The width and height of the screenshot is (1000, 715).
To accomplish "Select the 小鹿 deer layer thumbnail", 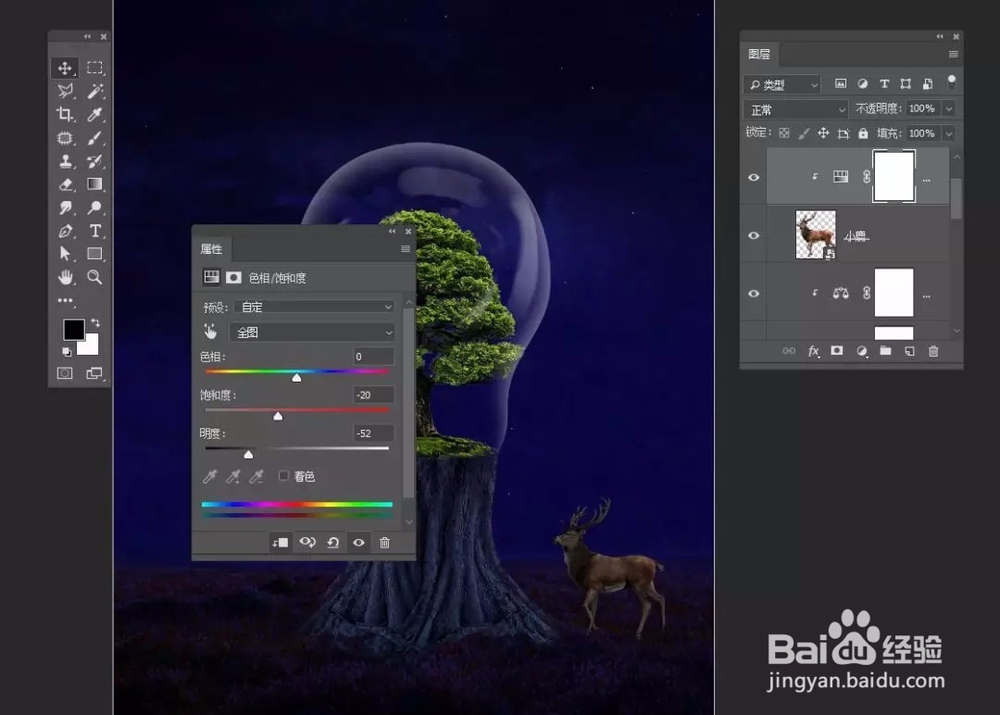I will point(816,235).
